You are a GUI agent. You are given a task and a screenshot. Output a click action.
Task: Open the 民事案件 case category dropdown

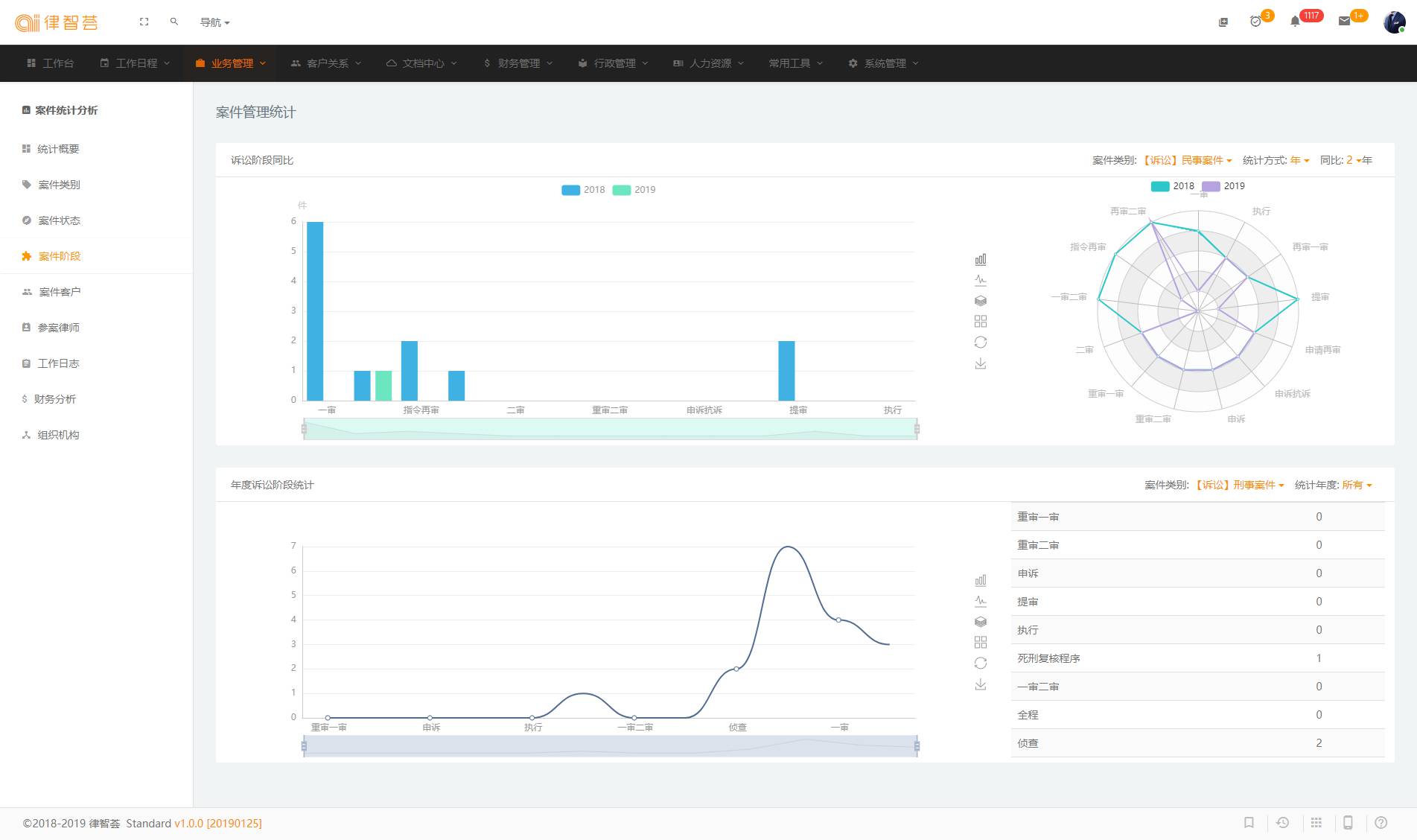(x=1188, y=160)
